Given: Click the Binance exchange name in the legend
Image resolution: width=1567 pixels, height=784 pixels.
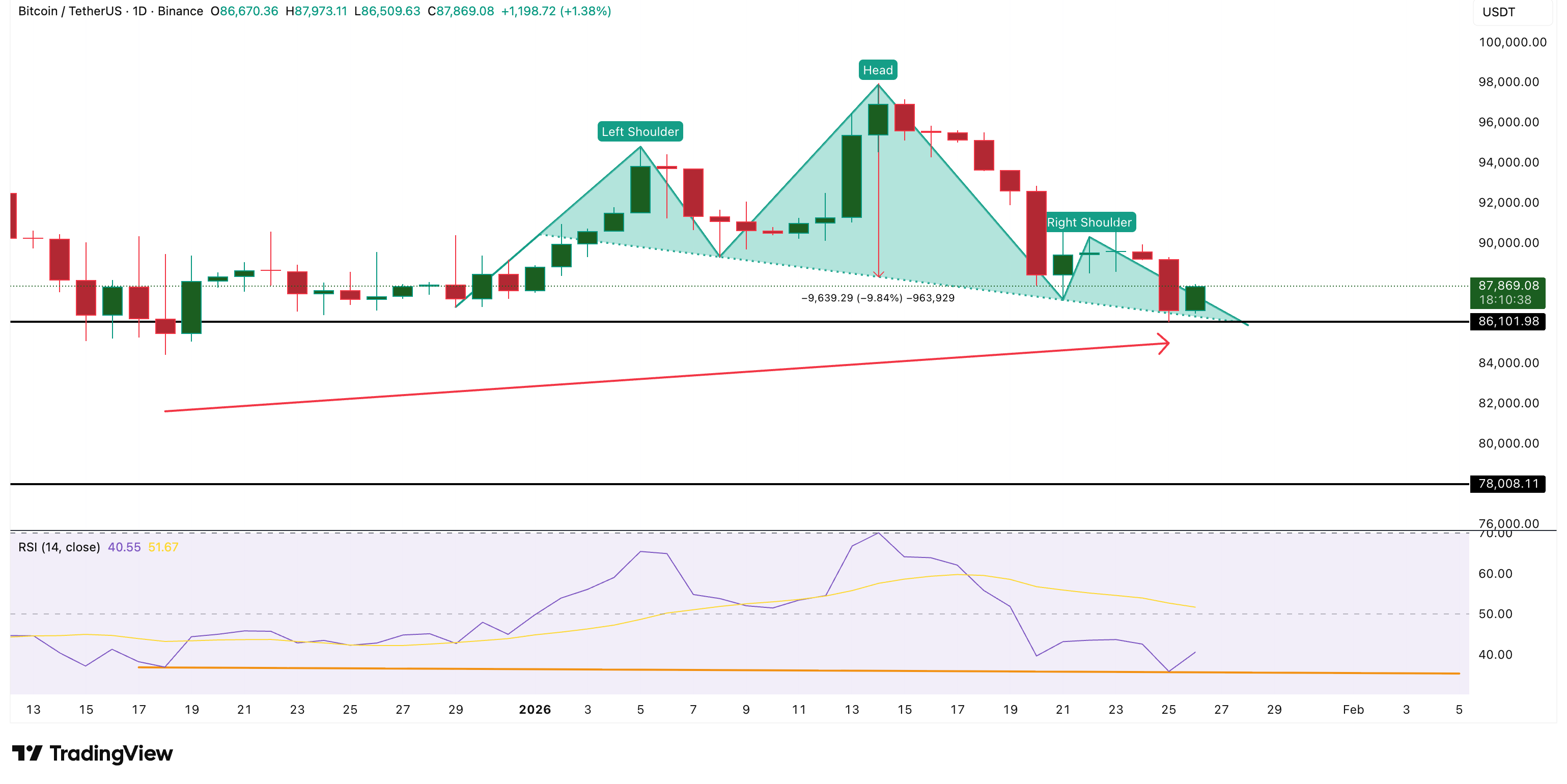Looking at the screenshot, I should (181, 11).
